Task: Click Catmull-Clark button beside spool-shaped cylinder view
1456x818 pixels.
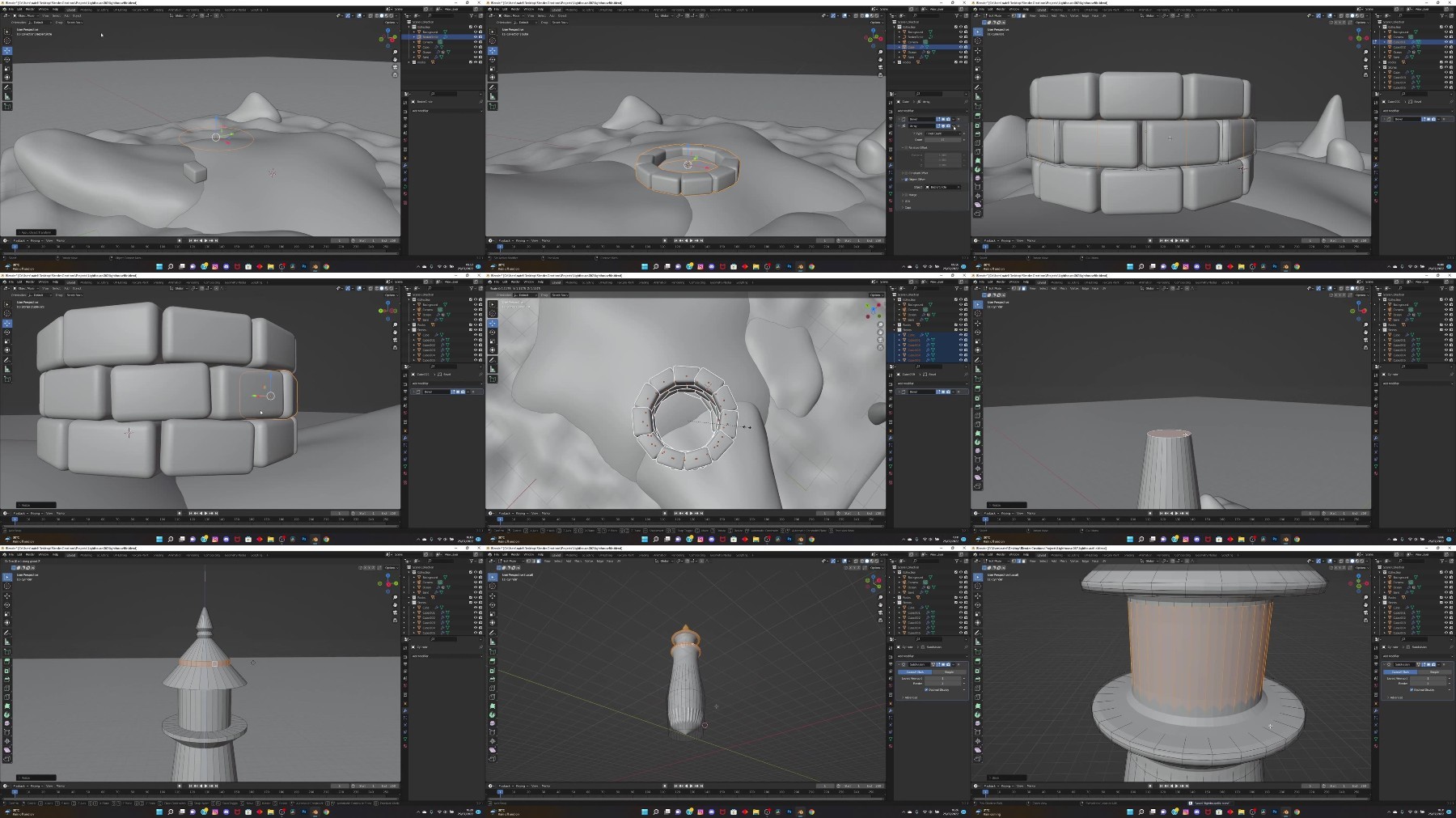Action: [x=1400, y=672]
